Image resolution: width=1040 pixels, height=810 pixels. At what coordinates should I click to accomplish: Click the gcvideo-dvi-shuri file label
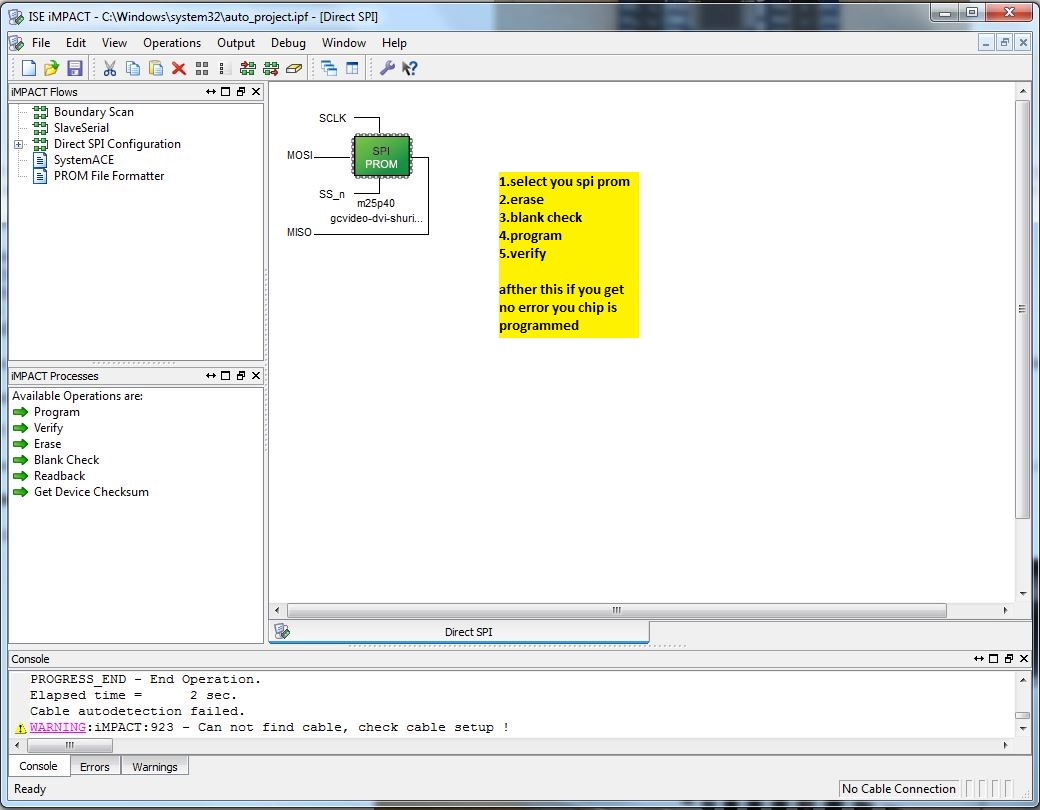tap(376, 218)
